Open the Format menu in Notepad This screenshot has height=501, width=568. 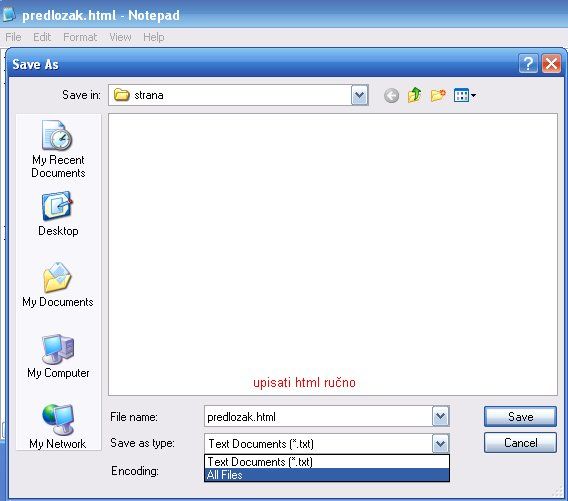(x=80, y=37)
